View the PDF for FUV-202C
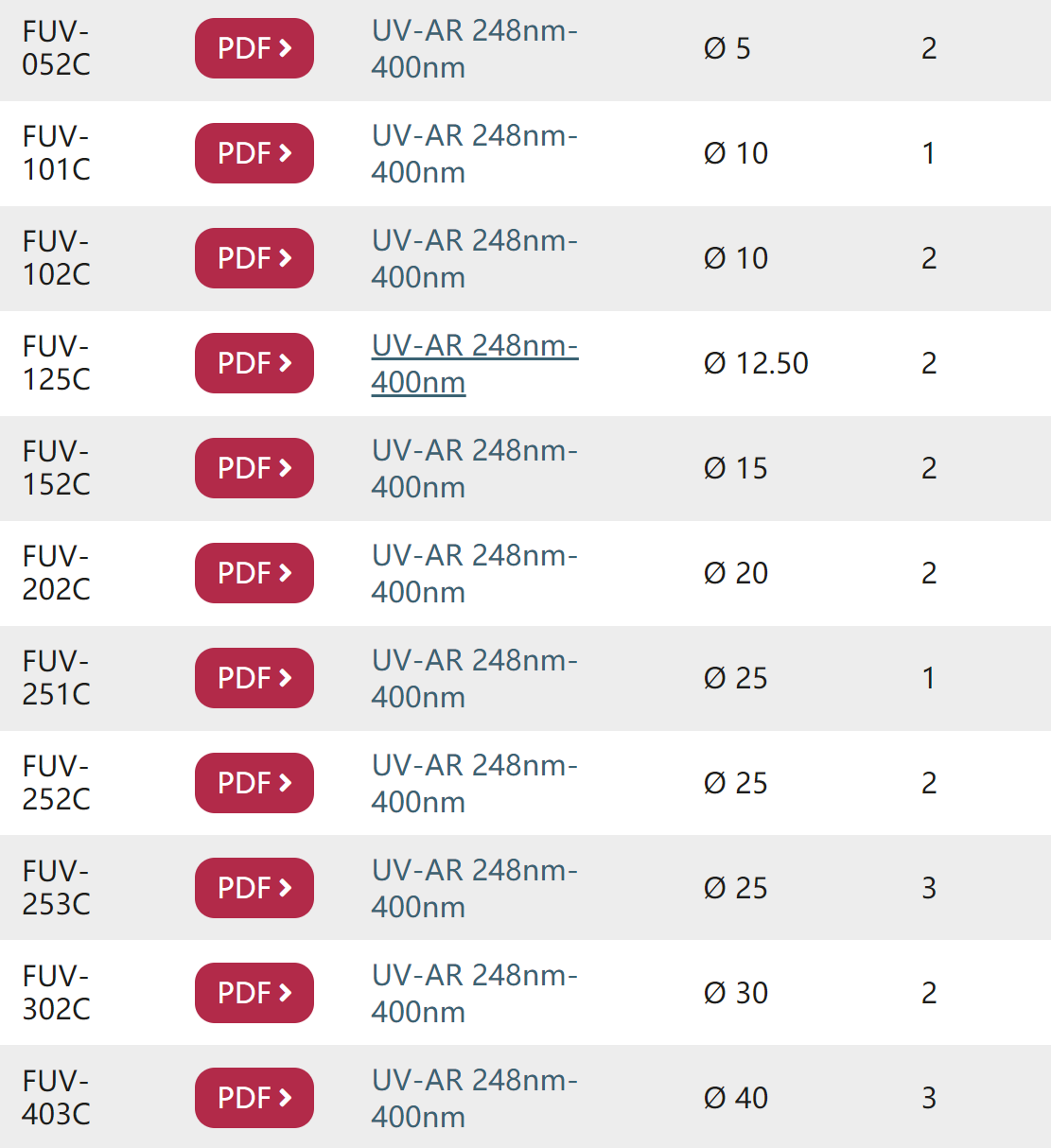Viewport: 1051px width, 1148px height. (254, 573)
